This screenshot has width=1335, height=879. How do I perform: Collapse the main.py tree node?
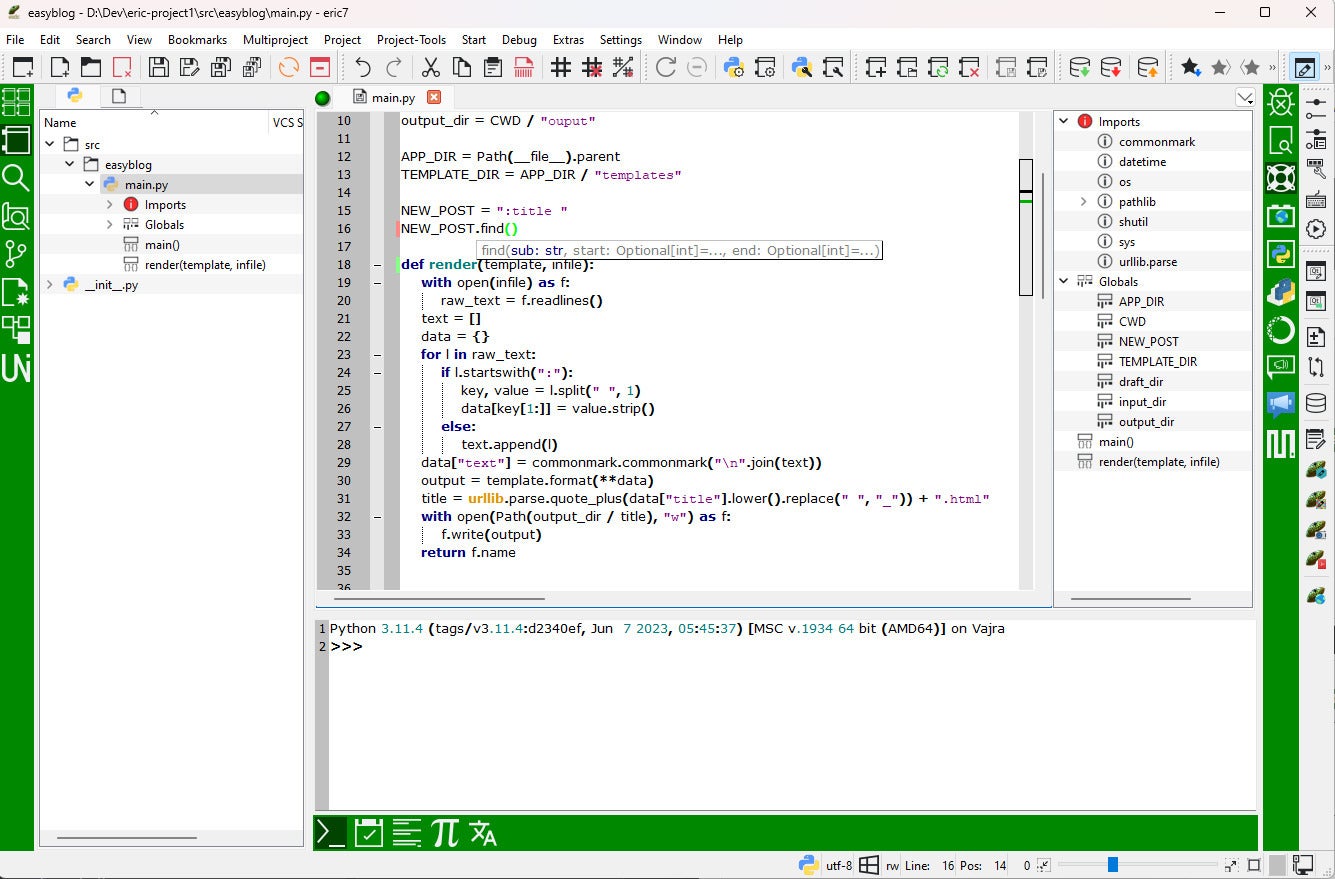pyautogui.click(x=90, y=184)
